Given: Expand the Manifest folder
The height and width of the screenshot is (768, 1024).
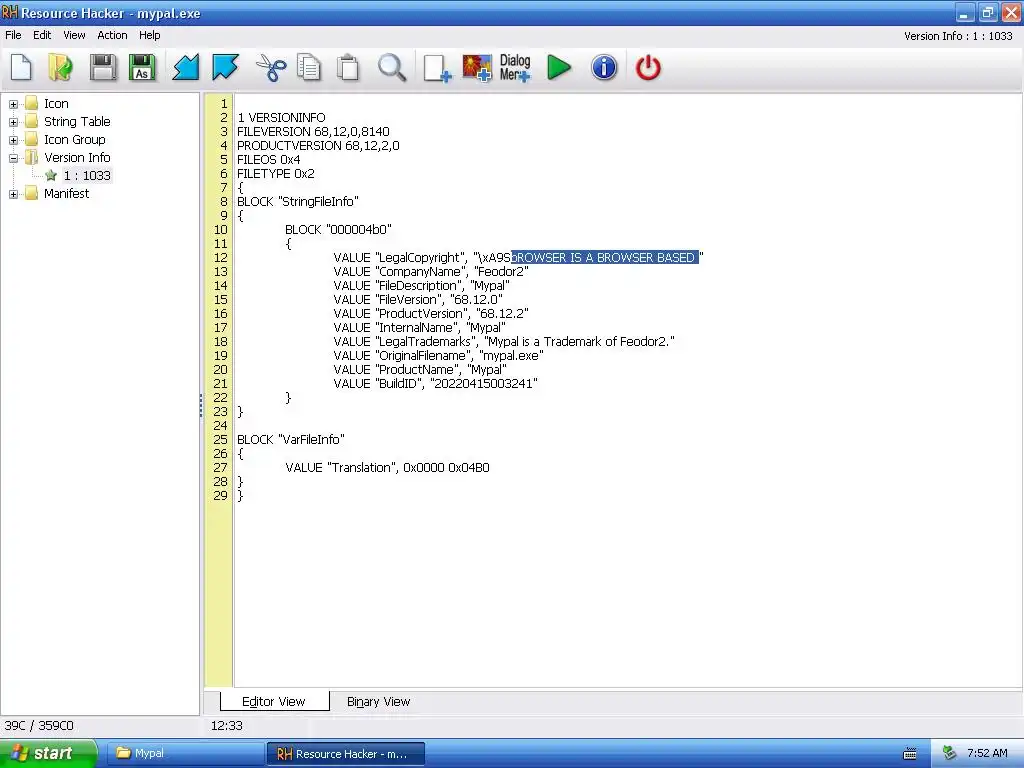Looking at the screenshot, I should (x=13, y=194).
